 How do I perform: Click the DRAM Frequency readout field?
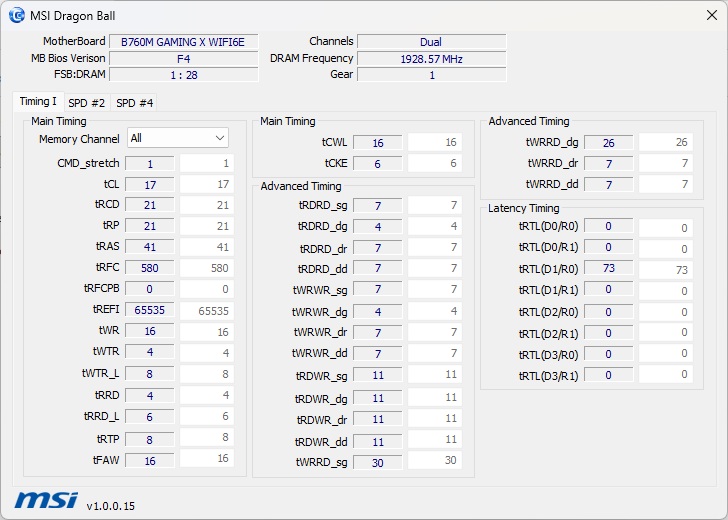(431, 59)
